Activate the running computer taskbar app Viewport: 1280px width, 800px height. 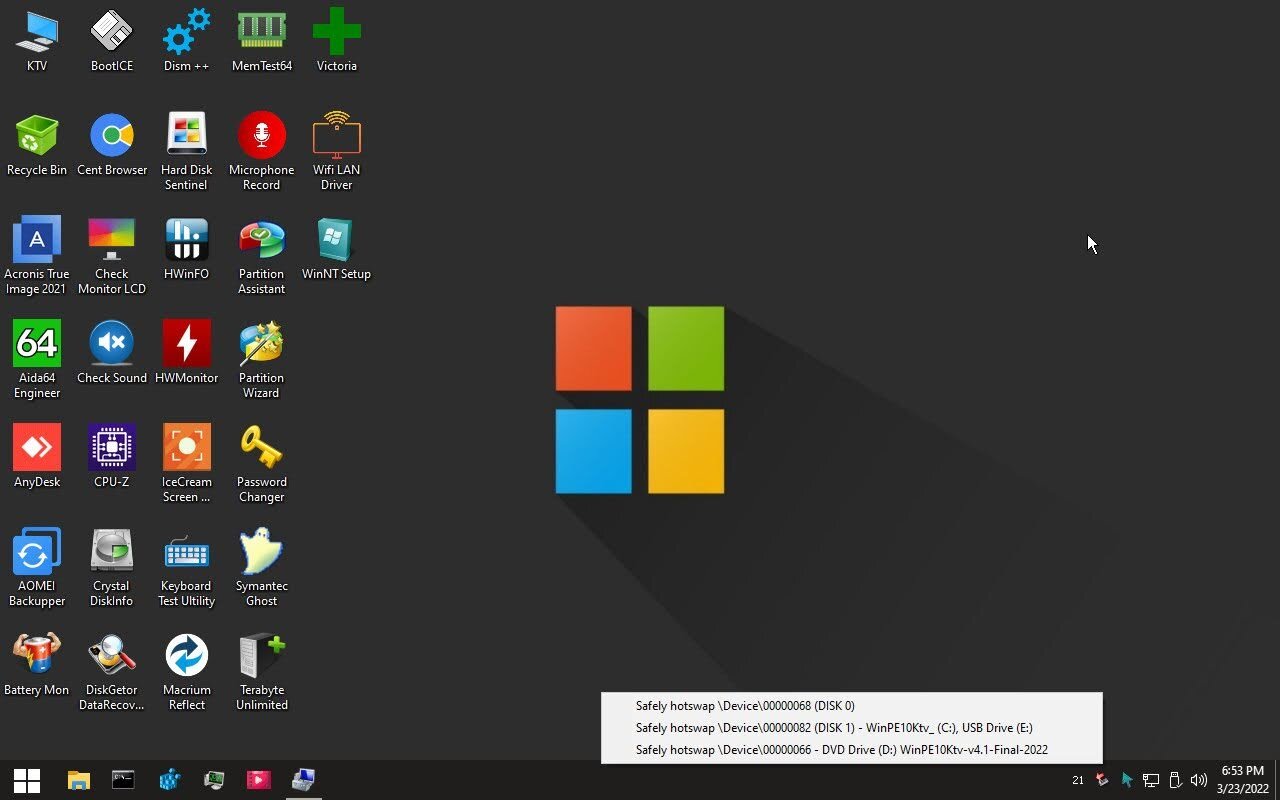tap(304, 780)
